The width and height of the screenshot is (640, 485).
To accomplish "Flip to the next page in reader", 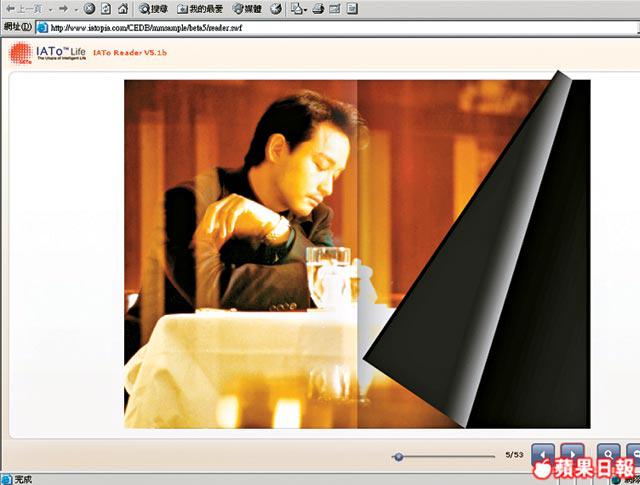I will click(x=571, y=454).
